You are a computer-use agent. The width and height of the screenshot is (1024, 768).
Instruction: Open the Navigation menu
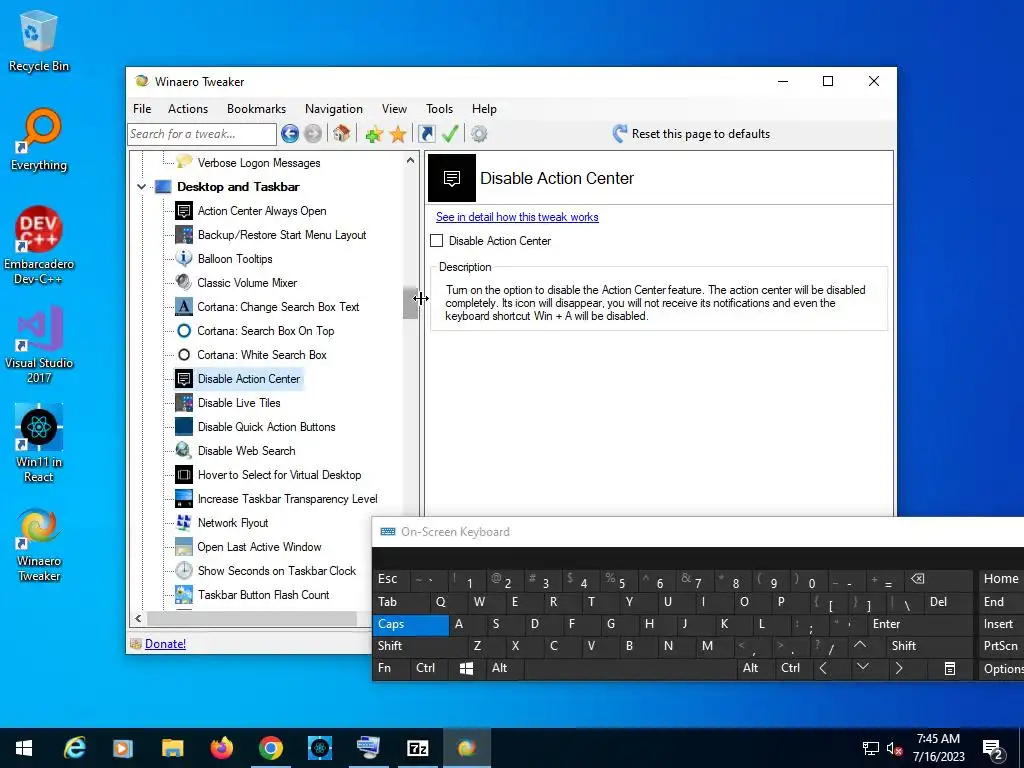(x=334, y=109)
